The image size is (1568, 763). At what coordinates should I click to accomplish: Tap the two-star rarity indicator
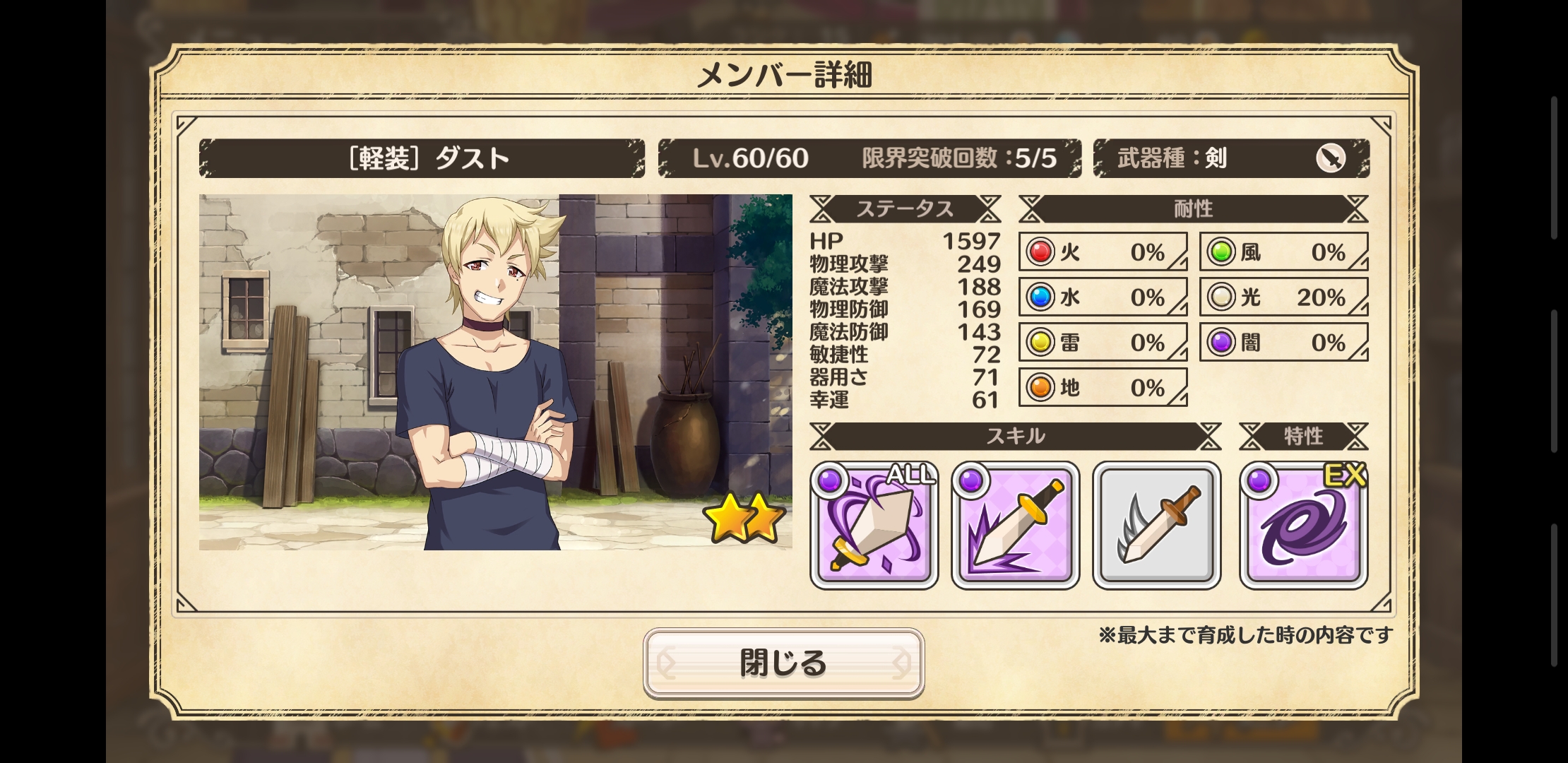coord(744,518)
